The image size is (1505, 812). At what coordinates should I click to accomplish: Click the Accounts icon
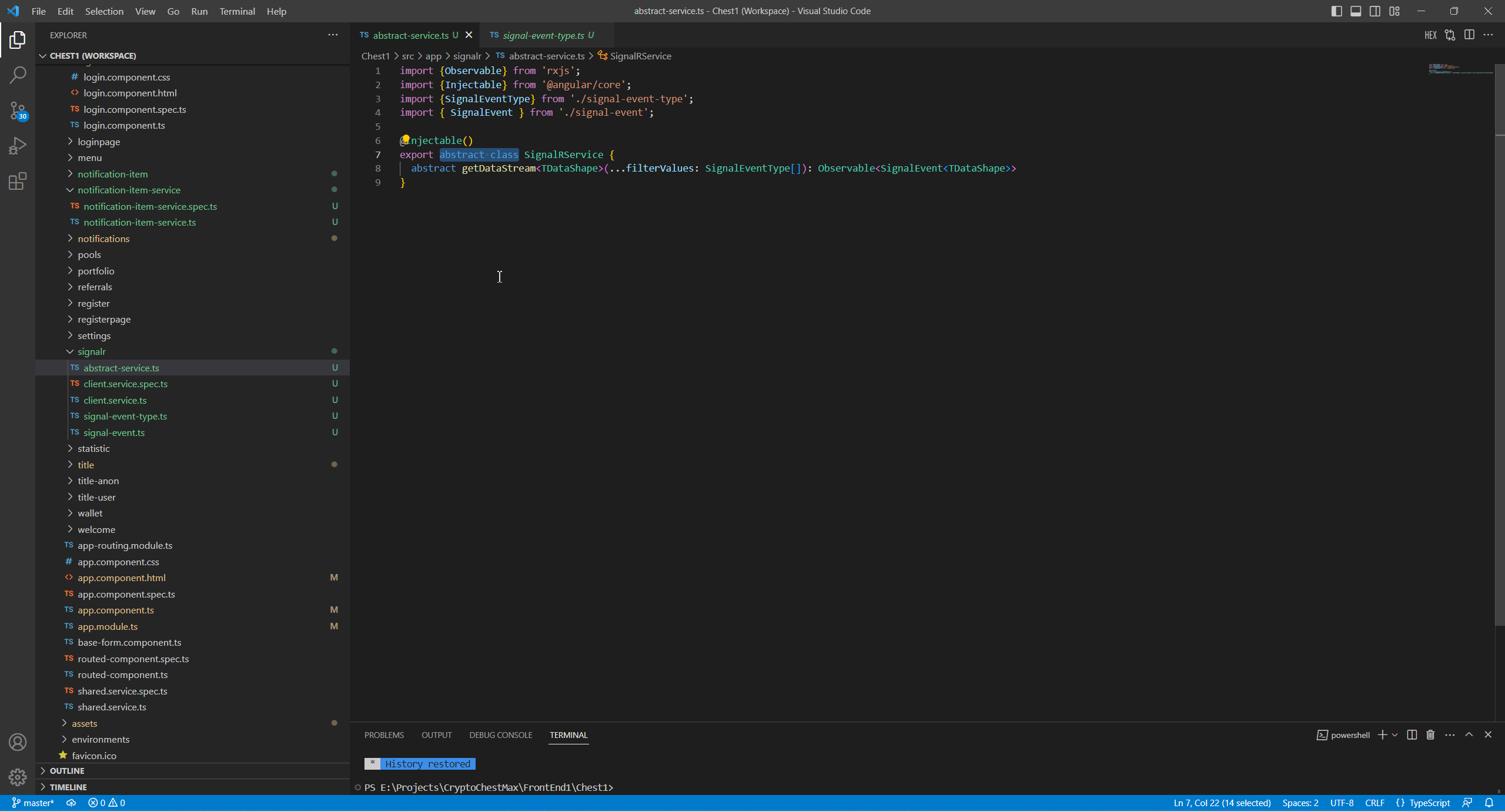click(x=18, y=742)
